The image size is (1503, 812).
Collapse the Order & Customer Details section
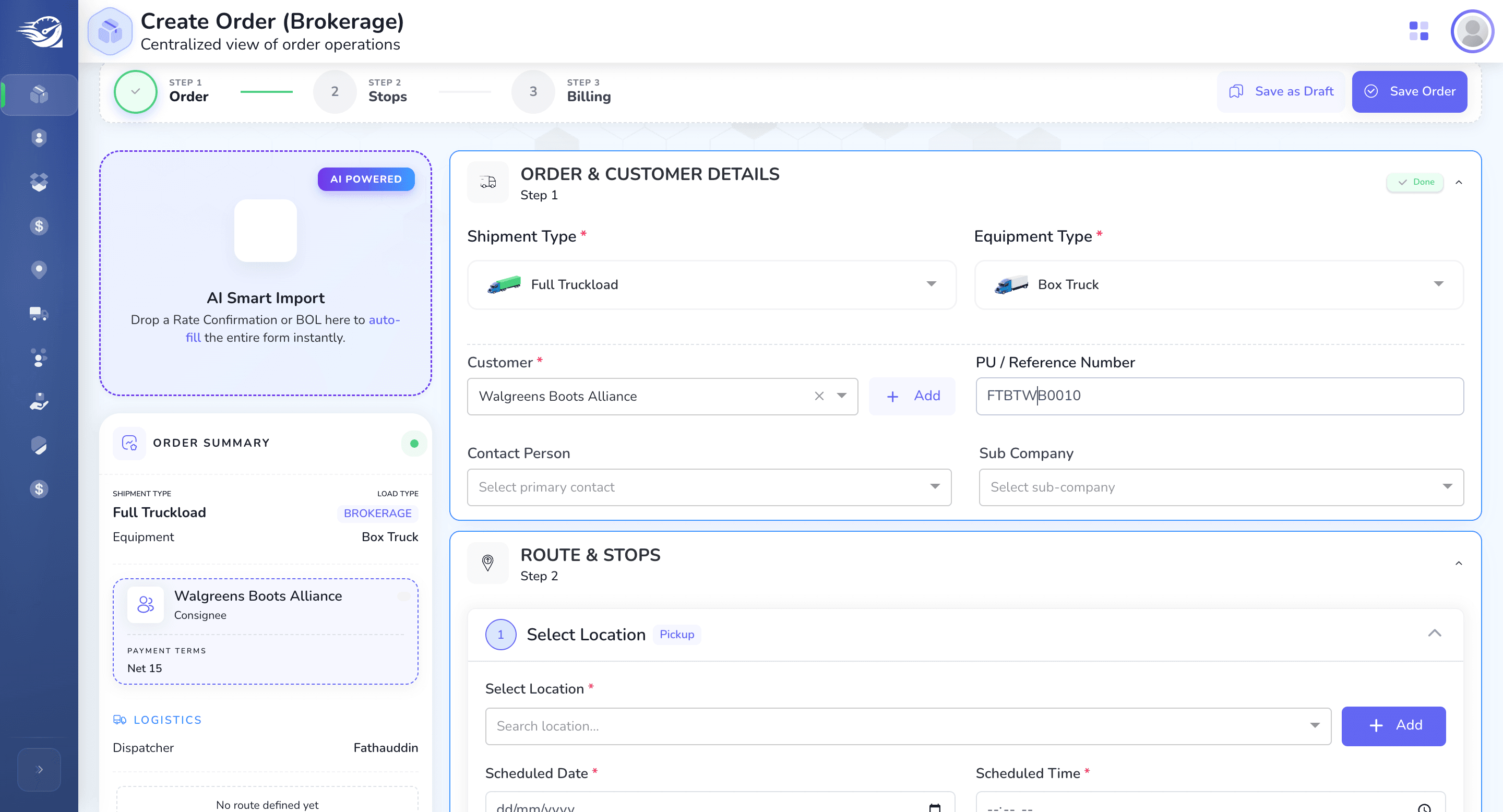pos(1459,182)
